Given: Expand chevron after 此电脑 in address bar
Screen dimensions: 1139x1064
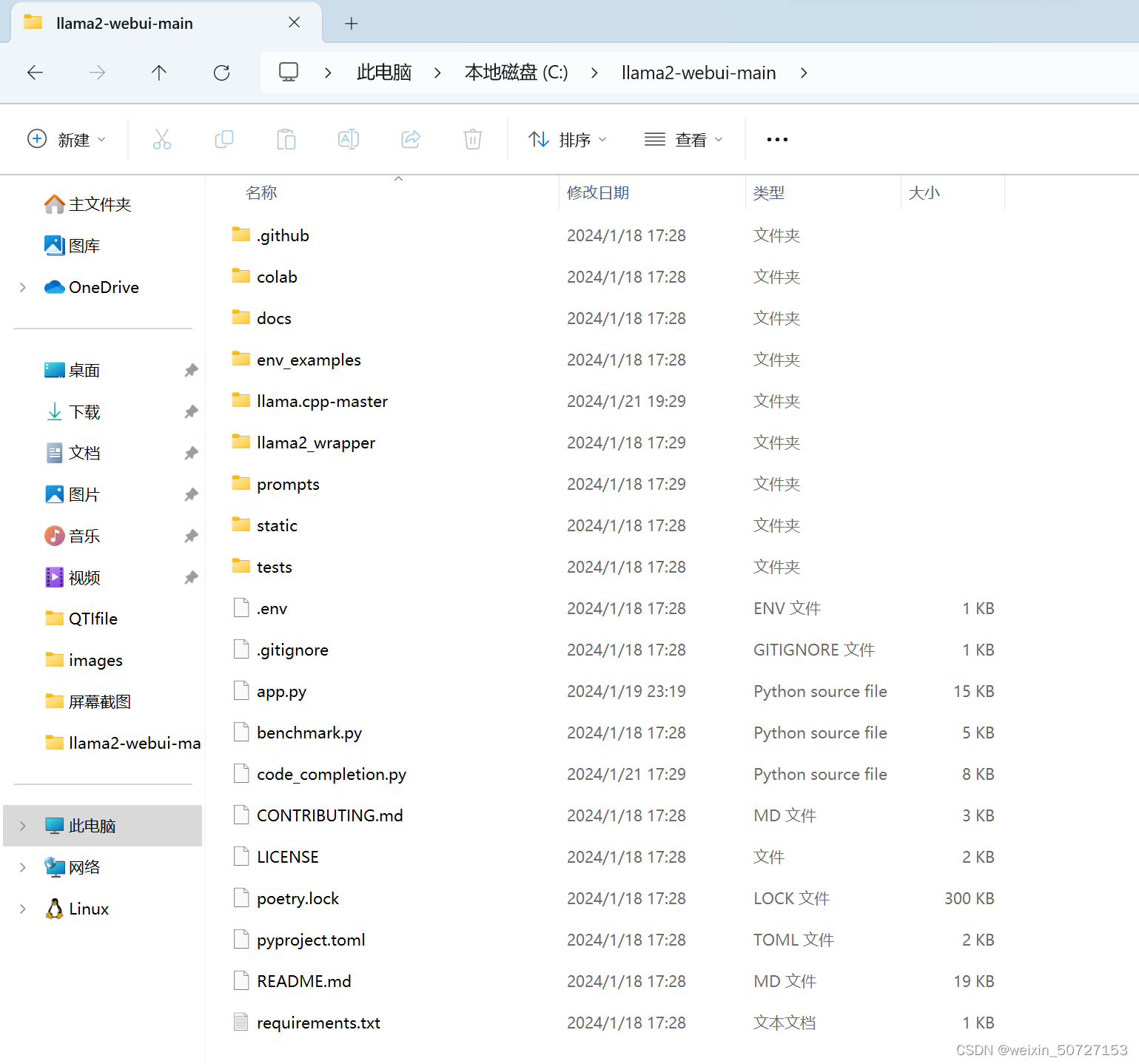Looking at the screenshot, I should pyautogui.click(x=438, y=73).
